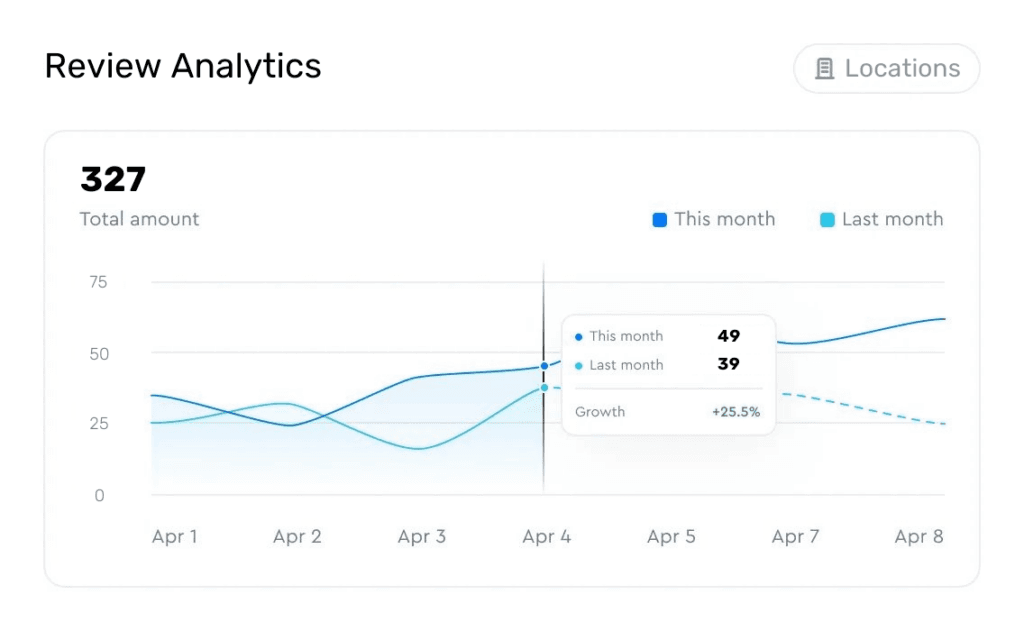The width and height of the screenshot is (1024, 631).
Task: Click the Apr 1 axis label
Action: (174, 537)
